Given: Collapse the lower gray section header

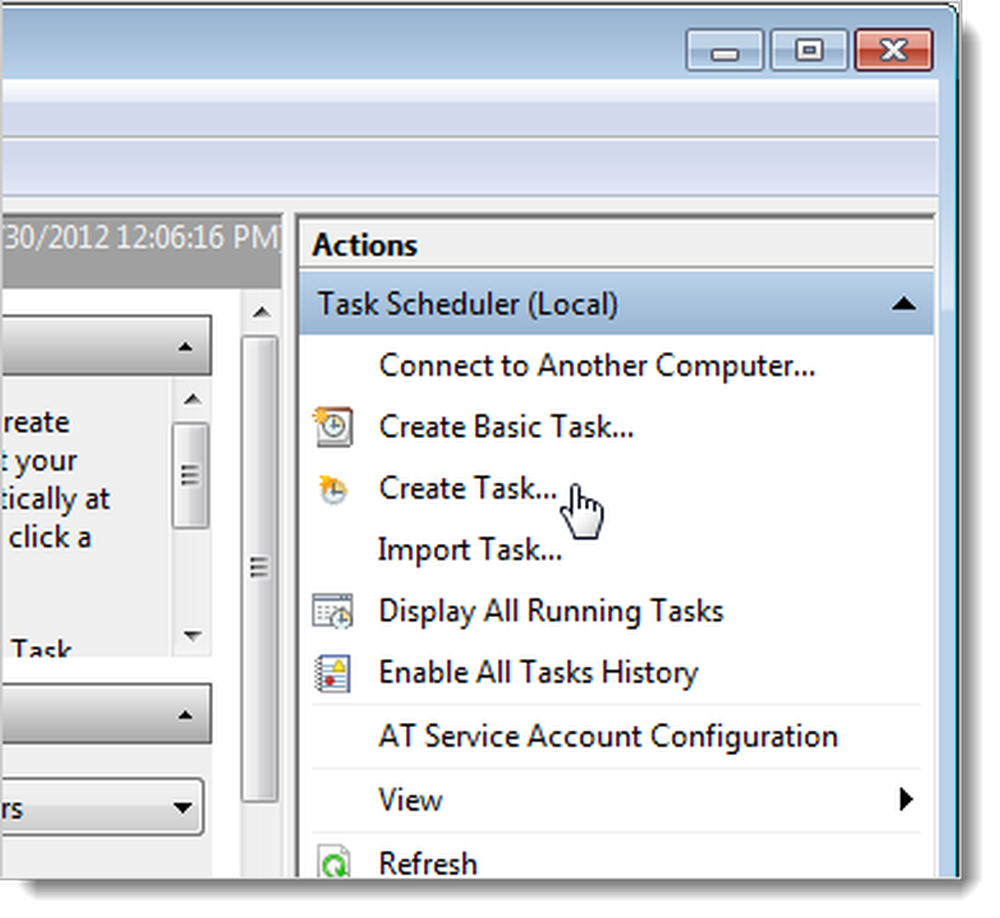Looking at the screenshot, I should 185,714.
